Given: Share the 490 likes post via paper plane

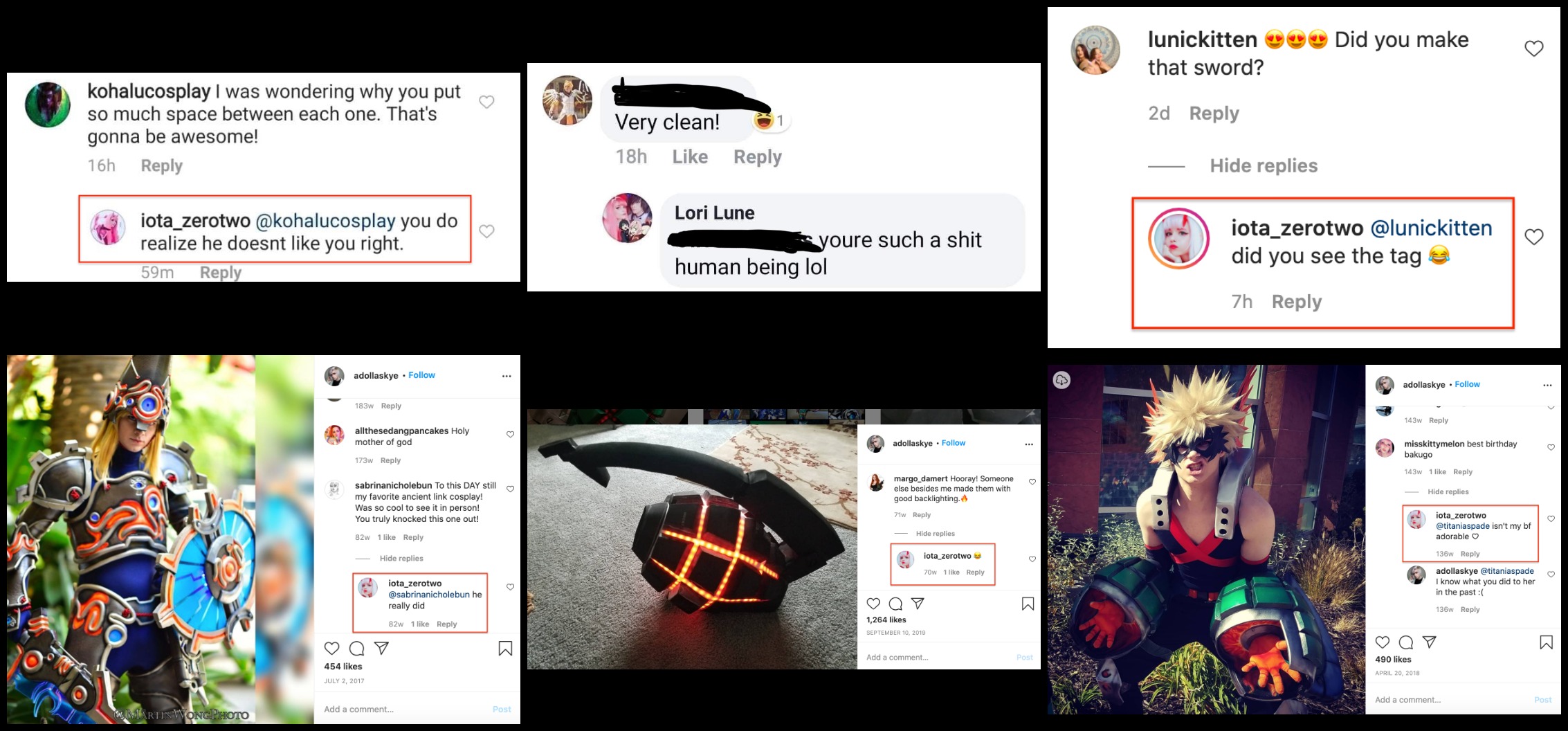Looking at the screenshot, I should tap(1429, 642).
